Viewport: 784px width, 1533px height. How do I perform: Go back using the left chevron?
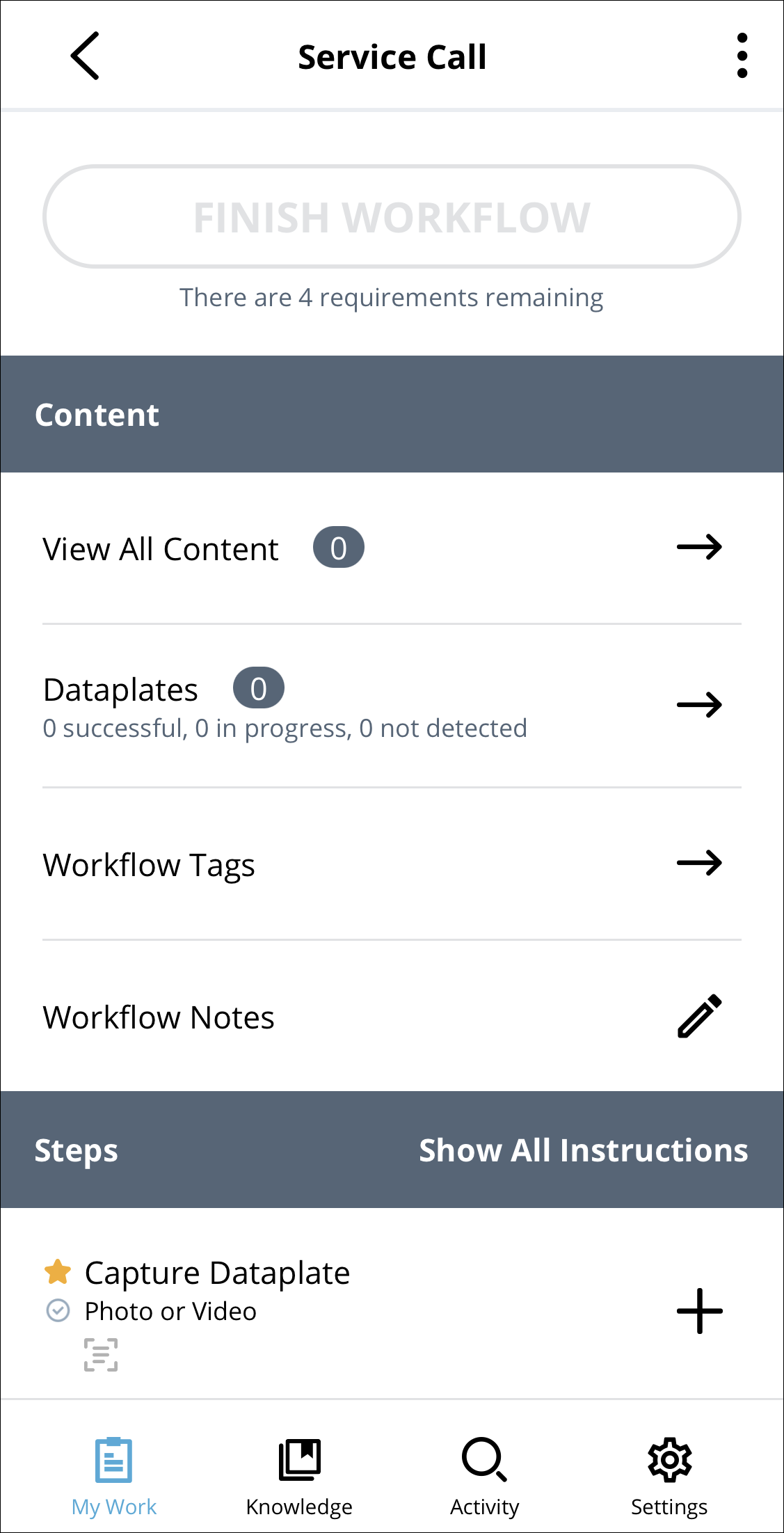[85, 56]
